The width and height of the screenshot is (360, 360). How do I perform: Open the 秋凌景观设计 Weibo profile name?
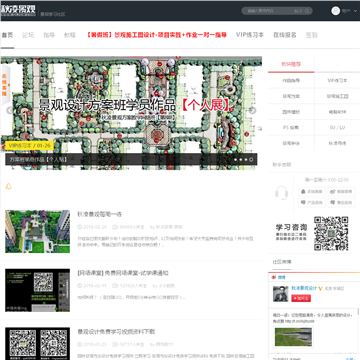click(304, 288)
